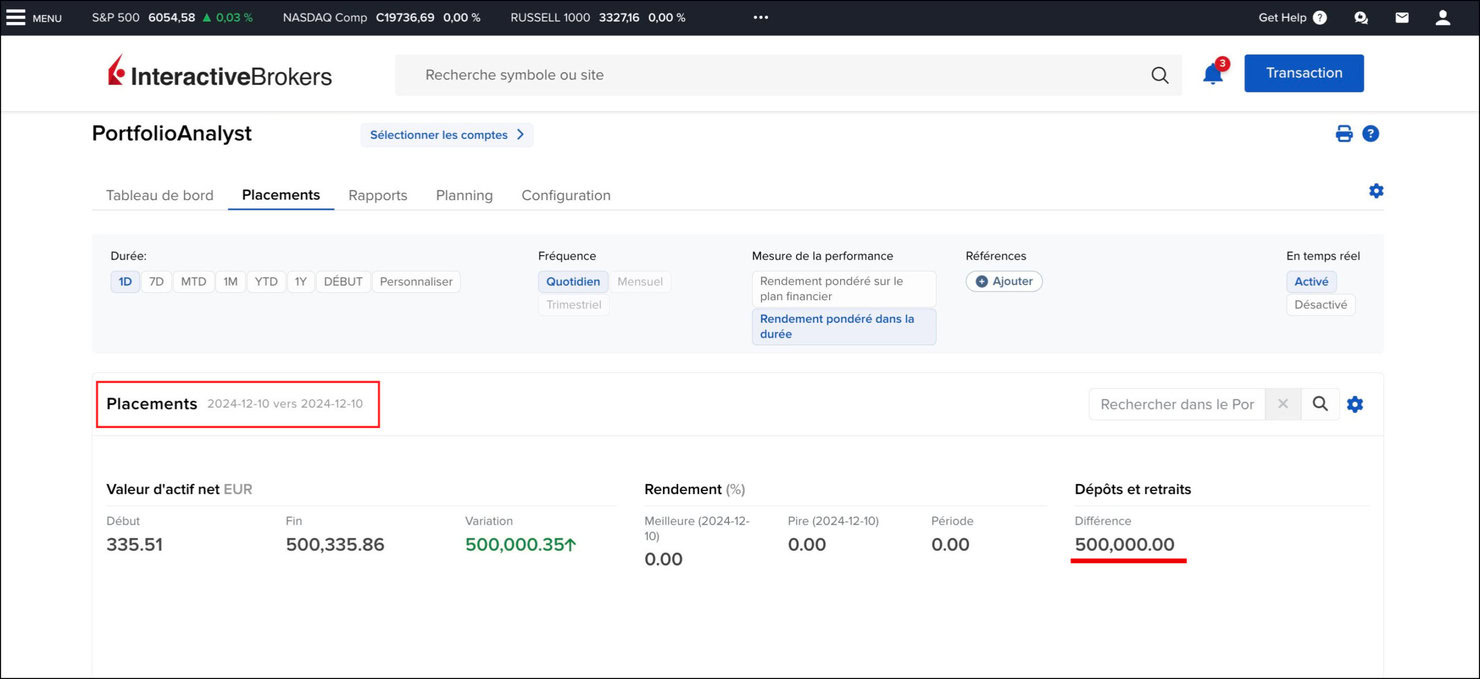Switch to the Tableau de bord tab
The image size is (1480, 679).
[160, 195]
